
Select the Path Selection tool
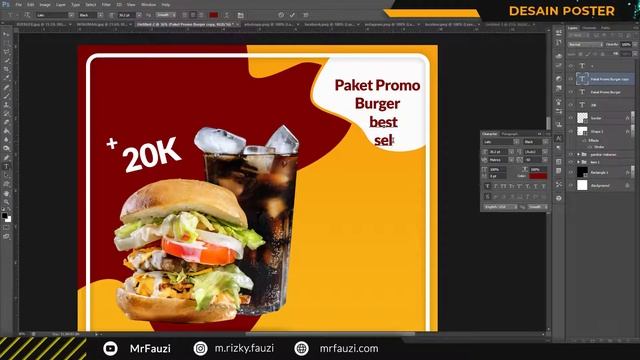[7, 175]
